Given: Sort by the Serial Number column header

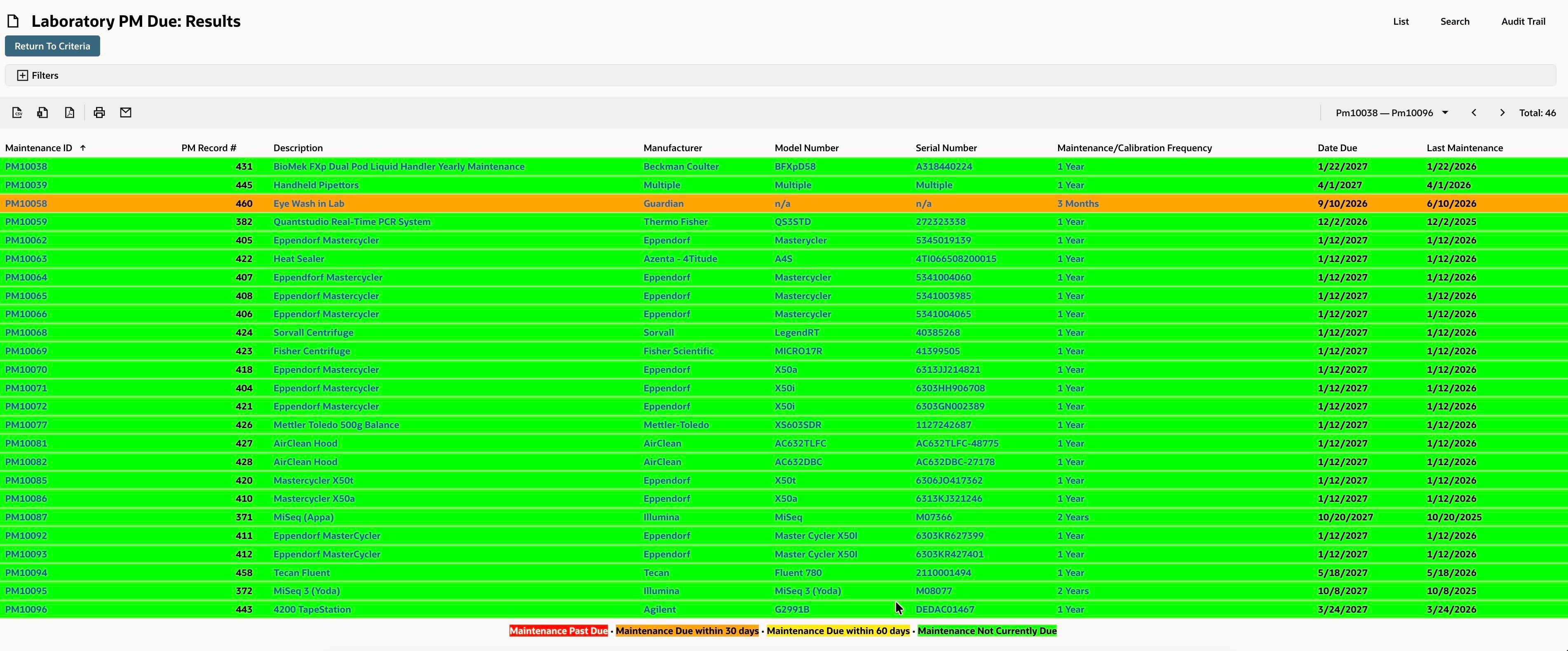Looking at the screenshot, I should (x=946, y=148).
